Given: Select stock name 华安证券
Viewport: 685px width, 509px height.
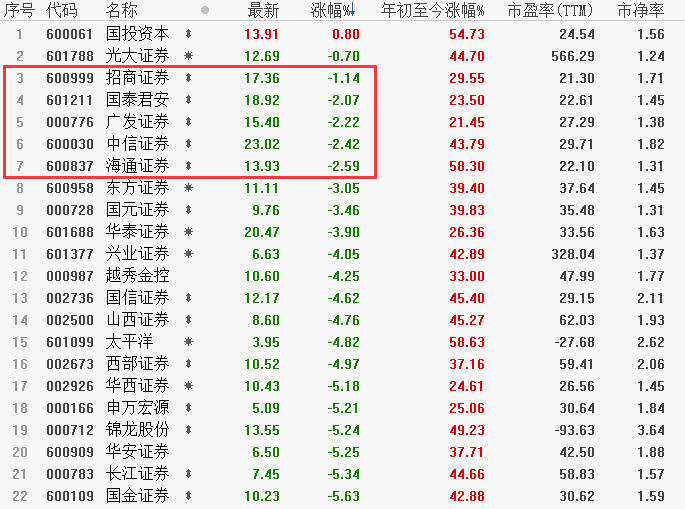Looking at the screenshot, I should (137, 452).
